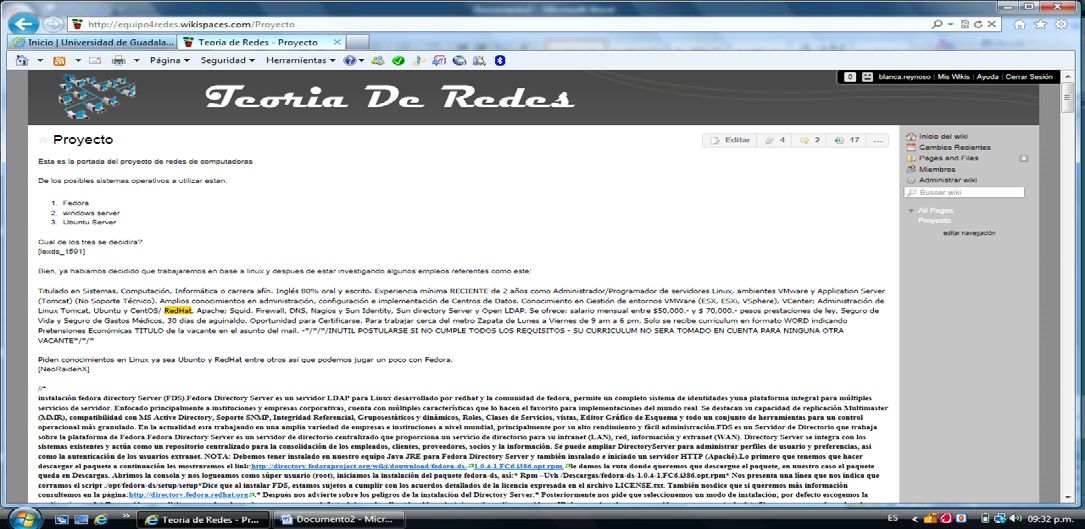Click the research binoculars toolbar icon

click(480, 60)
